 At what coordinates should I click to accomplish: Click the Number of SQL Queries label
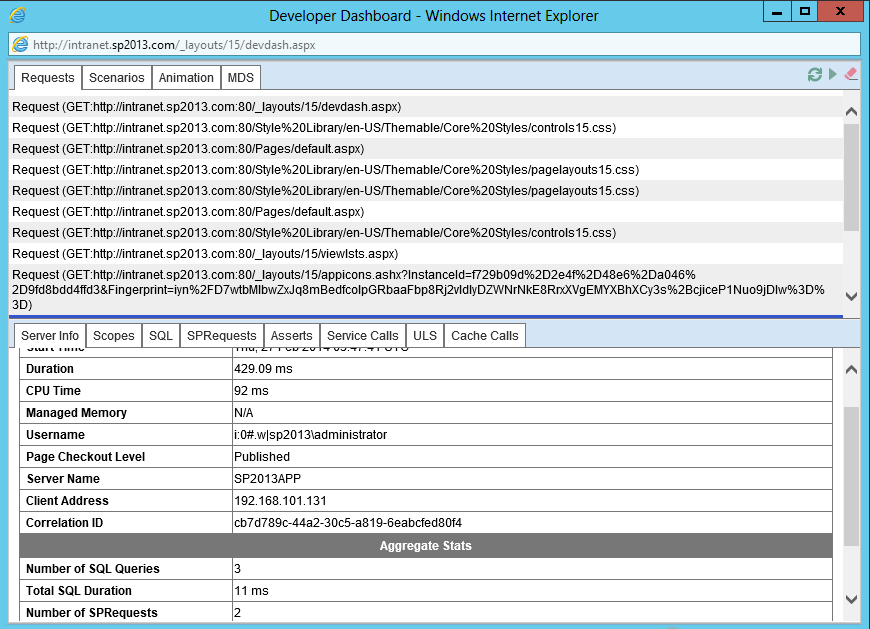pyautogui.click(x=93, y=569)
